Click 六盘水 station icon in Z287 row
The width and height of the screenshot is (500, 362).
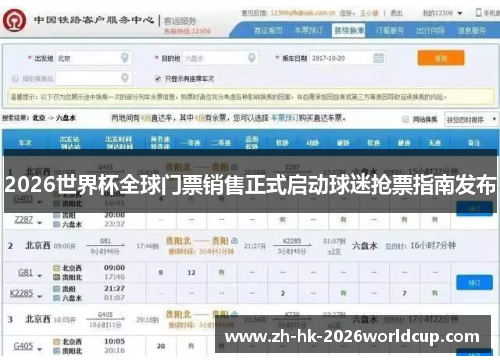coord(57,225)
